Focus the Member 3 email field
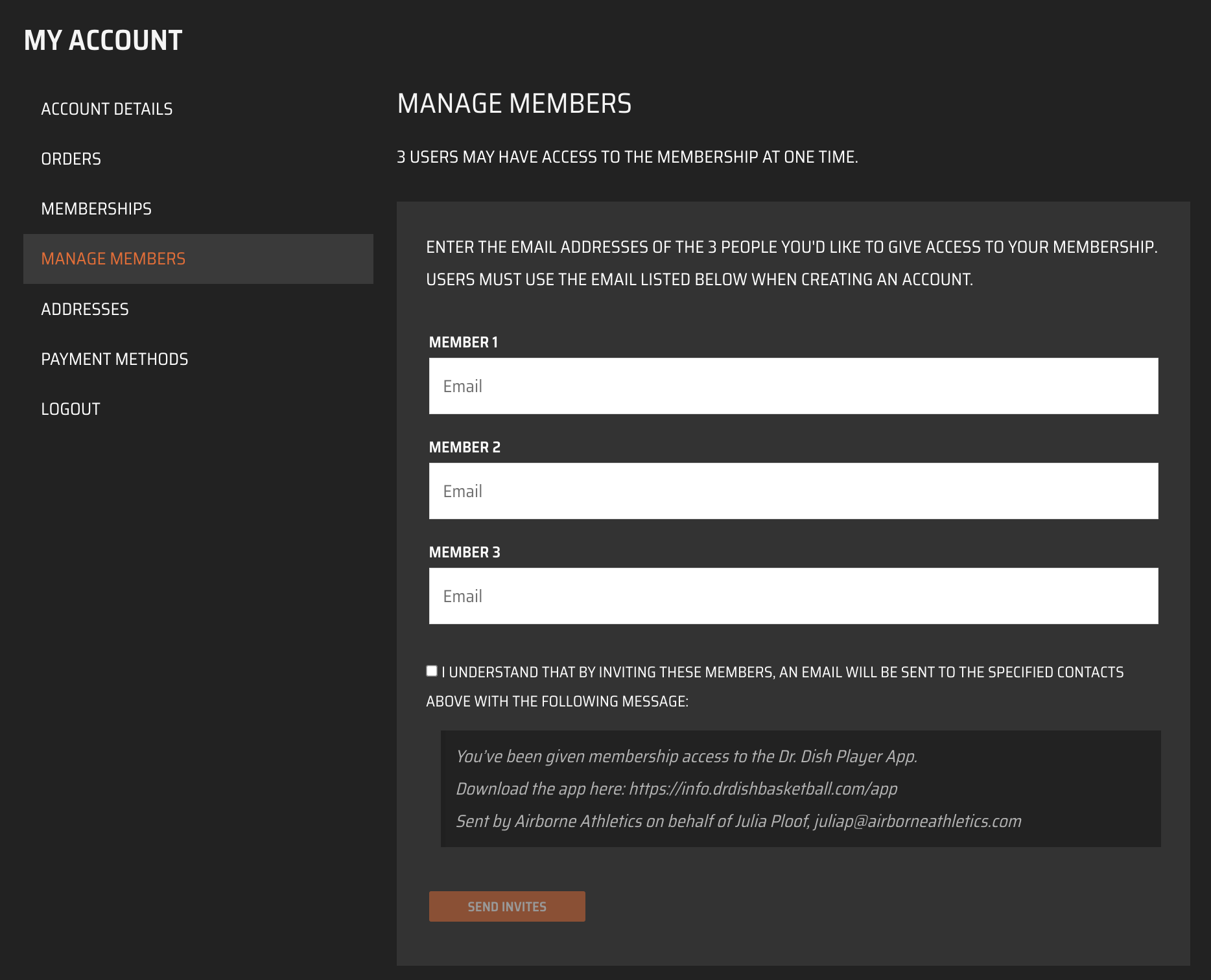The image size is (1211, 980). pos(794,596)
